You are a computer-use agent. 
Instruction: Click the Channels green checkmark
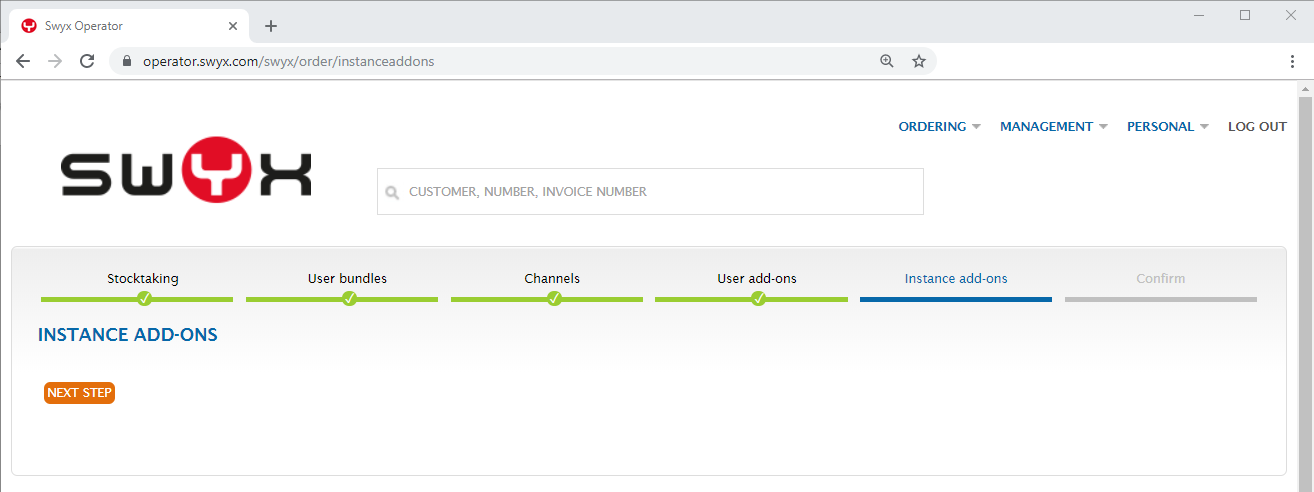pyautogui.click(x=554, y=298)
